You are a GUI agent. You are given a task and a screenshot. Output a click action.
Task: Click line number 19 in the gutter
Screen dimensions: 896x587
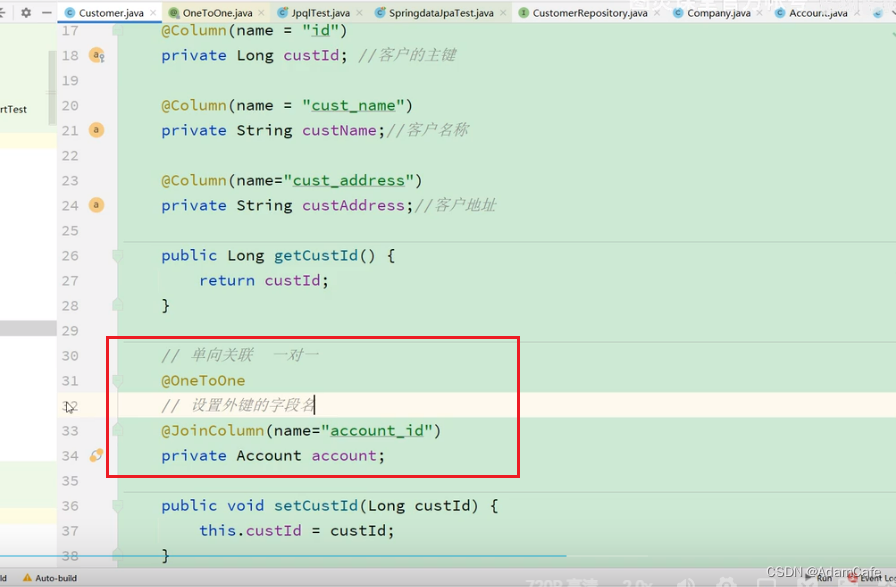tap(70, 81)
